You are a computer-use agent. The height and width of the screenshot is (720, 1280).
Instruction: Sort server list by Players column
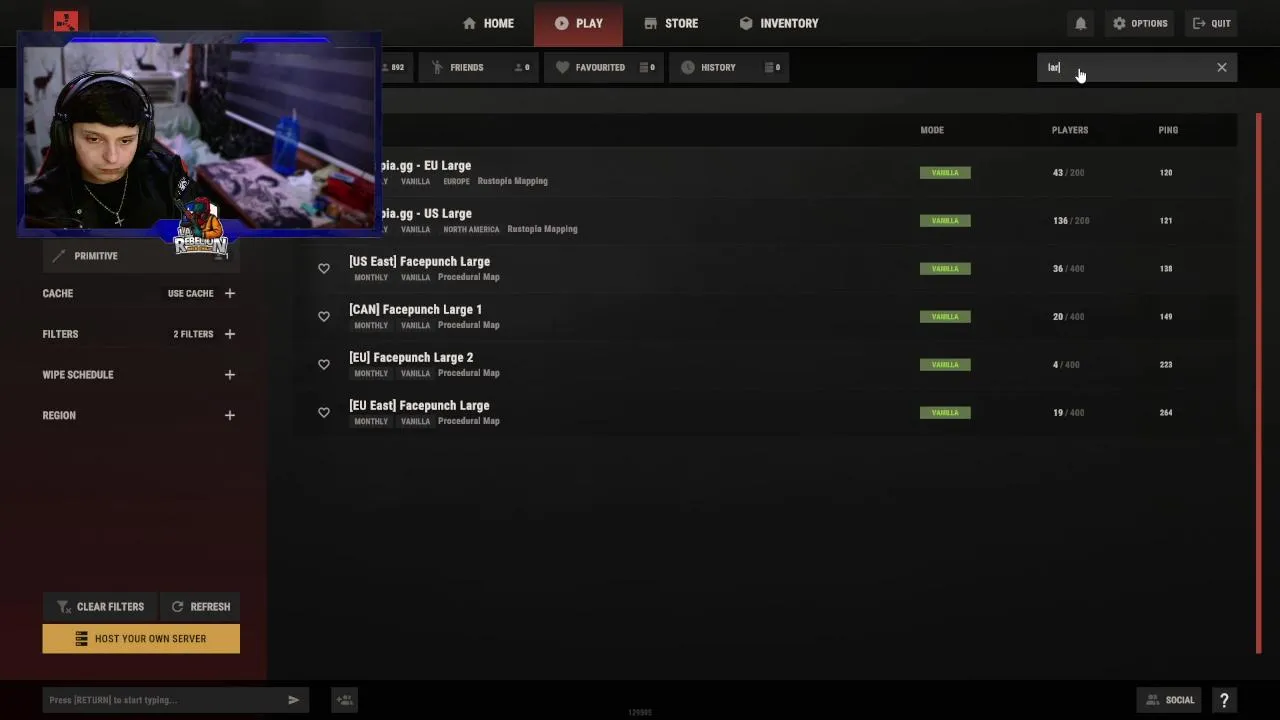click(1070, 130)
